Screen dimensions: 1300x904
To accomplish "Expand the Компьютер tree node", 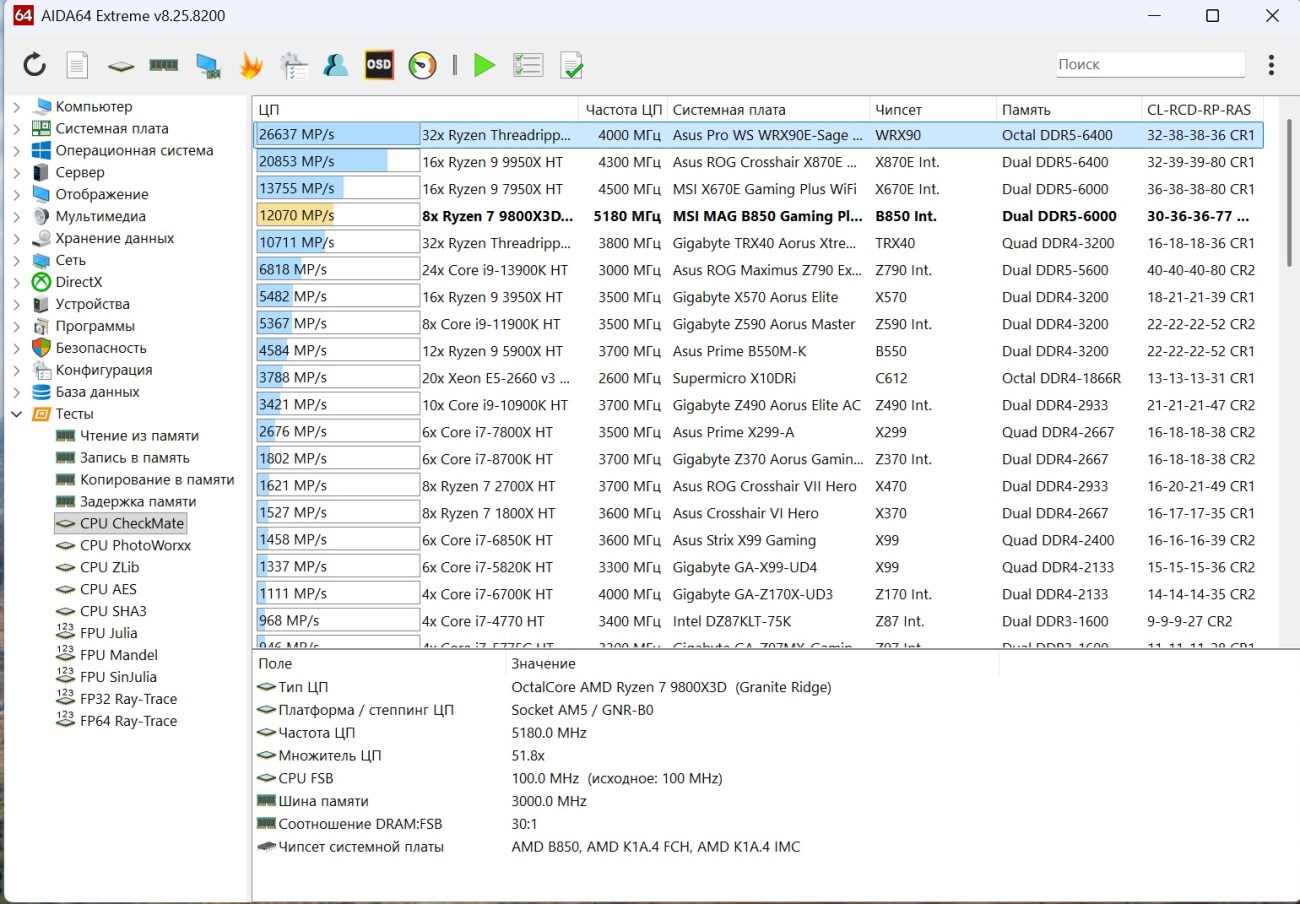I will coord(16,107).
